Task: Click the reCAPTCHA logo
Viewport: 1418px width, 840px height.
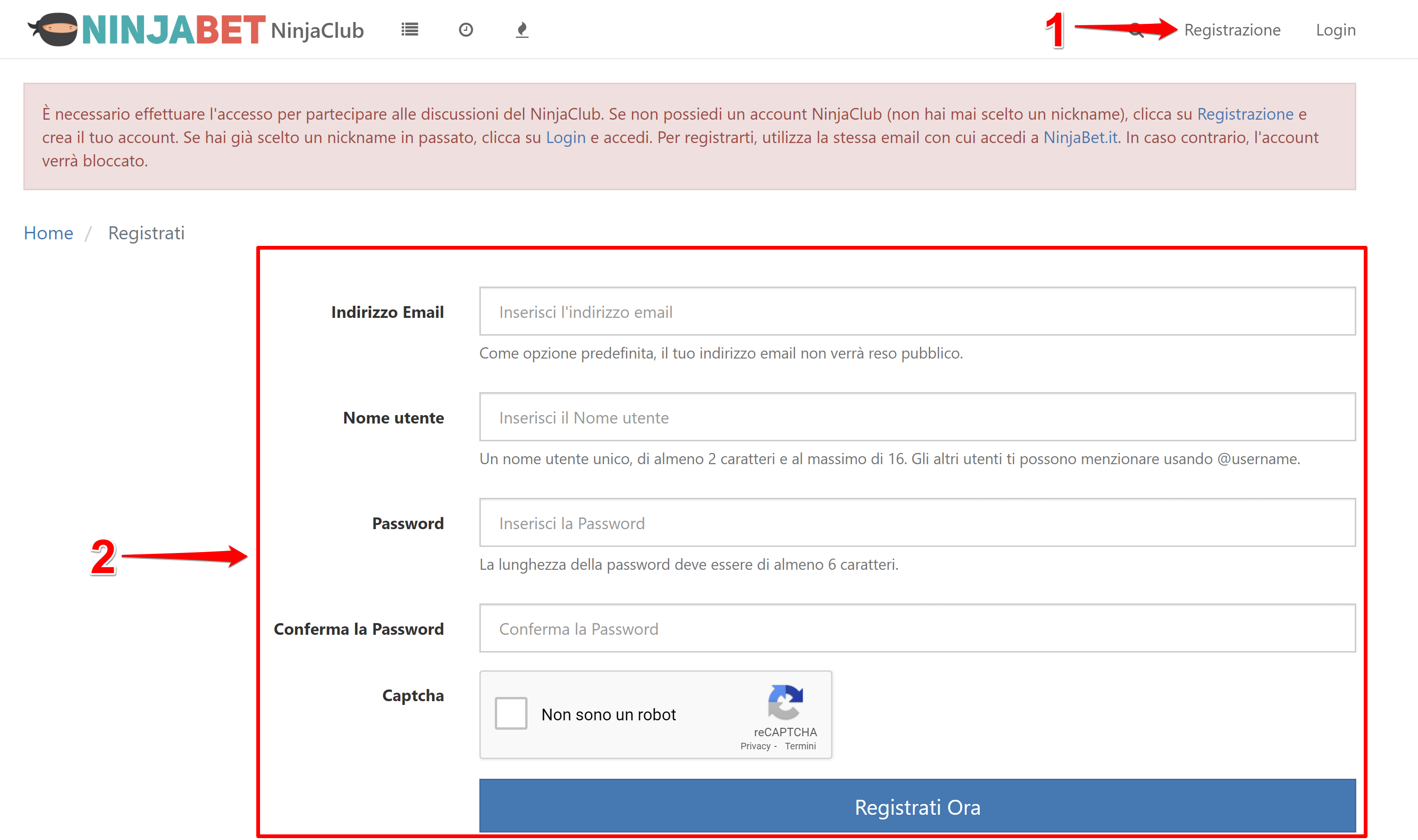Action: click(x=785, y=702)
